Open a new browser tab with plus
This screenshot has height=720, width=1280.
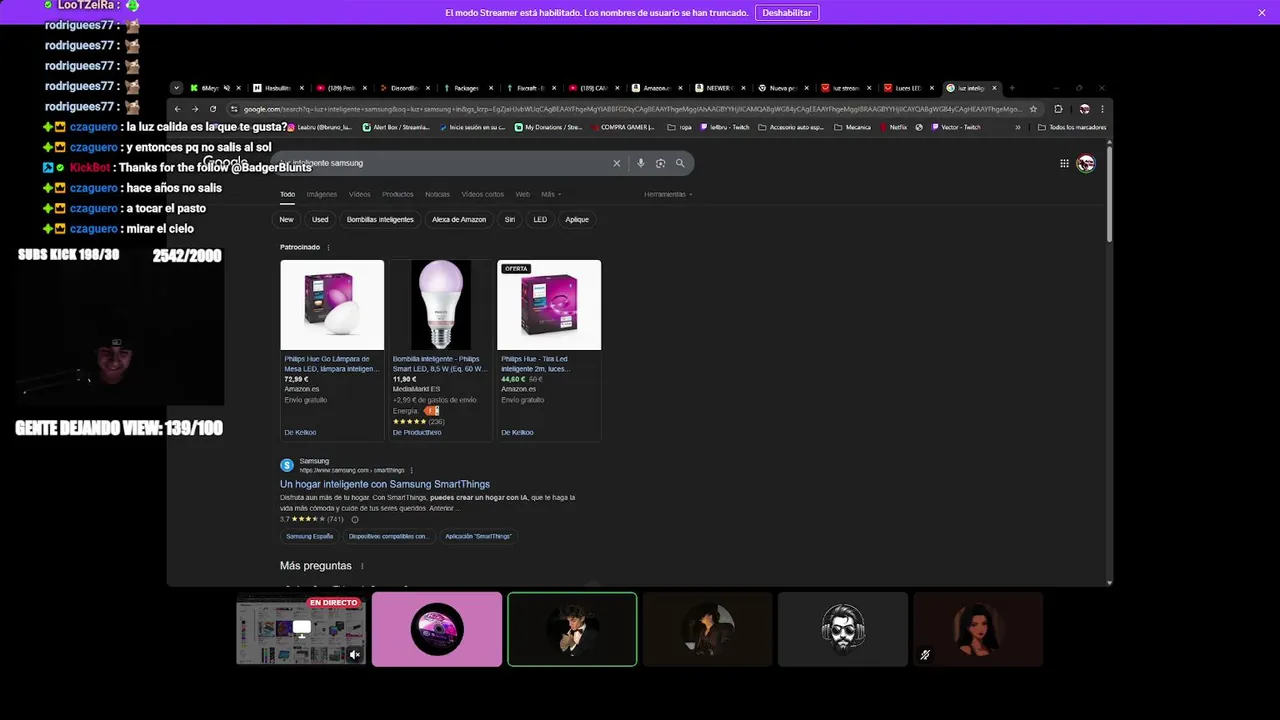[x=1011, y=88]
